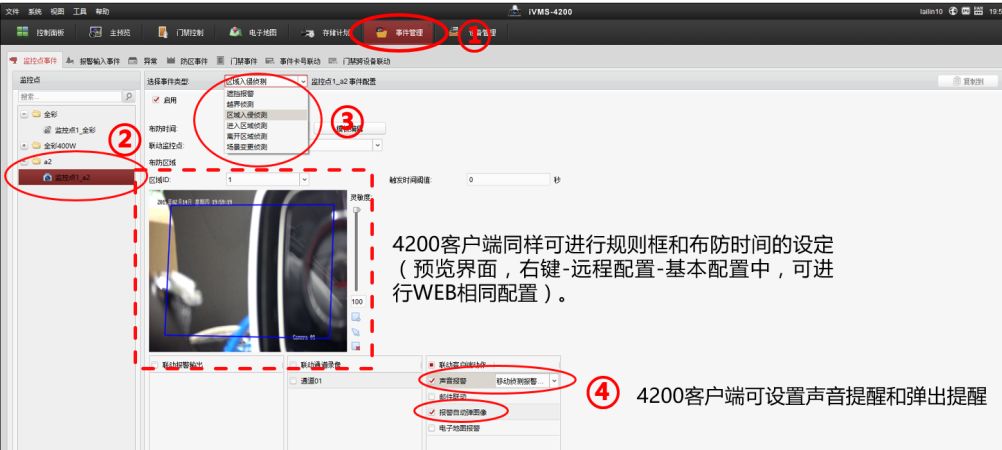This screenshot has height=450, width=1002.
Task: Click the 灵敏度 sensitivity slider
Action: [355, 250]
